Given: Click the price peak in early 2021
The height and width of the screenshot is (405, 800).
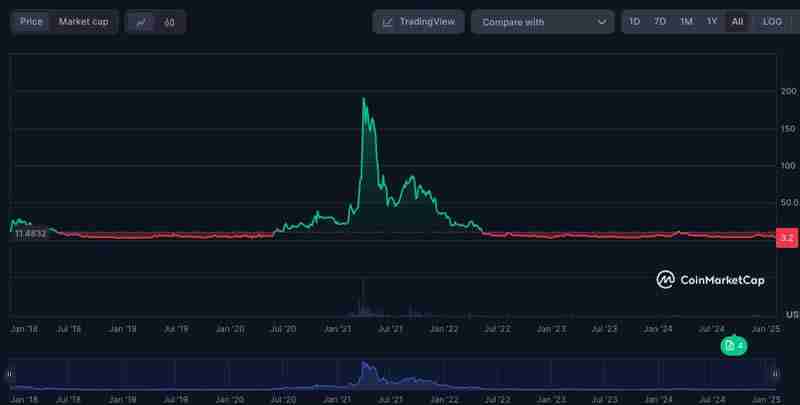Looking at the screenshot, I should 364,99.
